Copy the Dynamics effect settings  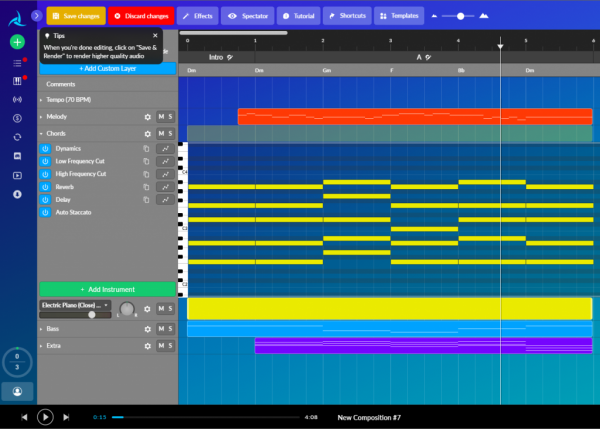(146, 148)
